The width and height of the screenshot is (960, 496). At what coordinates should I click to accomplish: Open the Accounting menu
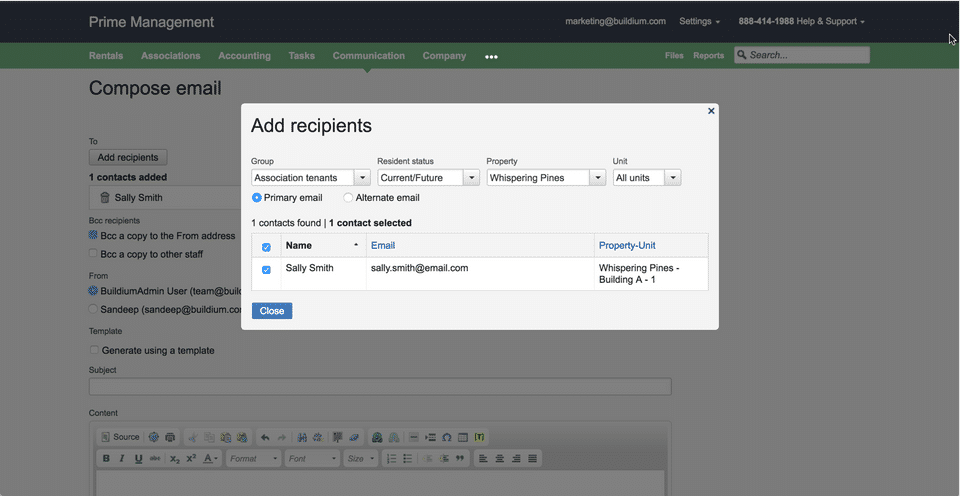244,56
